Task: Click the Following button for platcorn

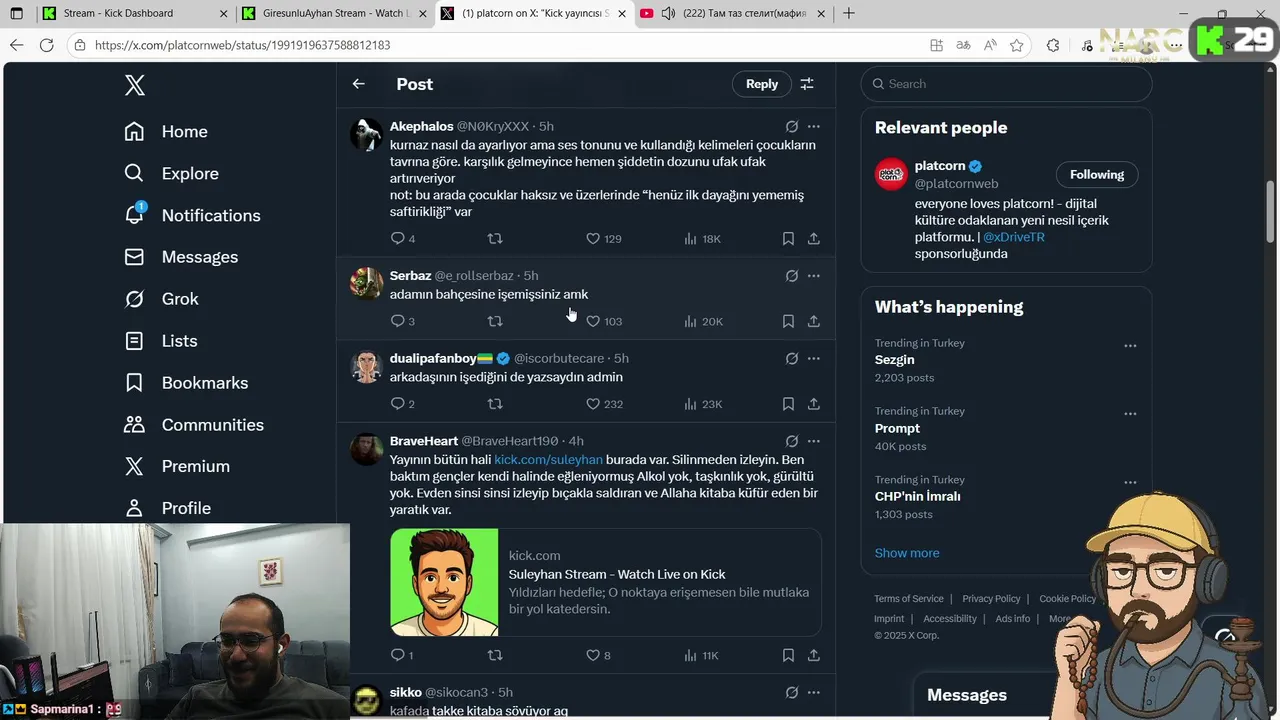Action: tap(1097, 175)
